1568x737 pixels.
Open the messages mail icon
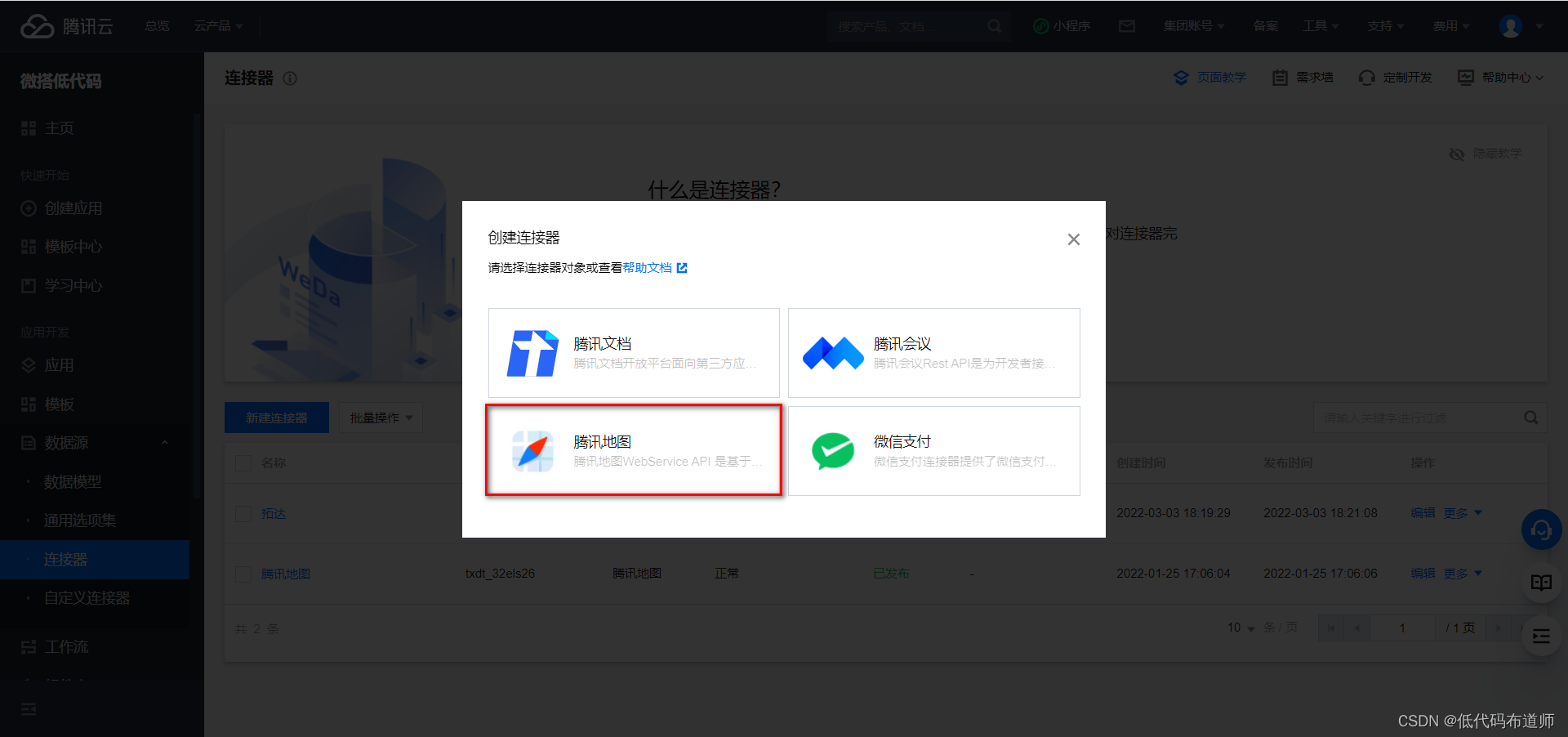coord(1127,26)
